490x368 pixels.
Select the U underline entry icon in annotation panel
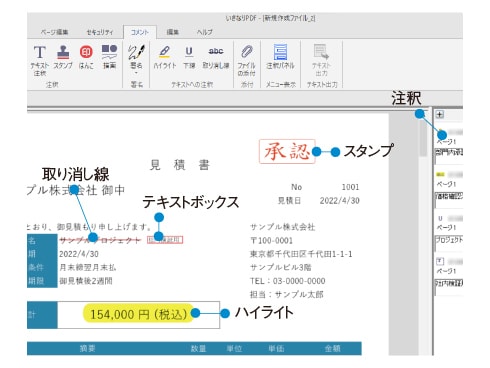coord(440,218)
